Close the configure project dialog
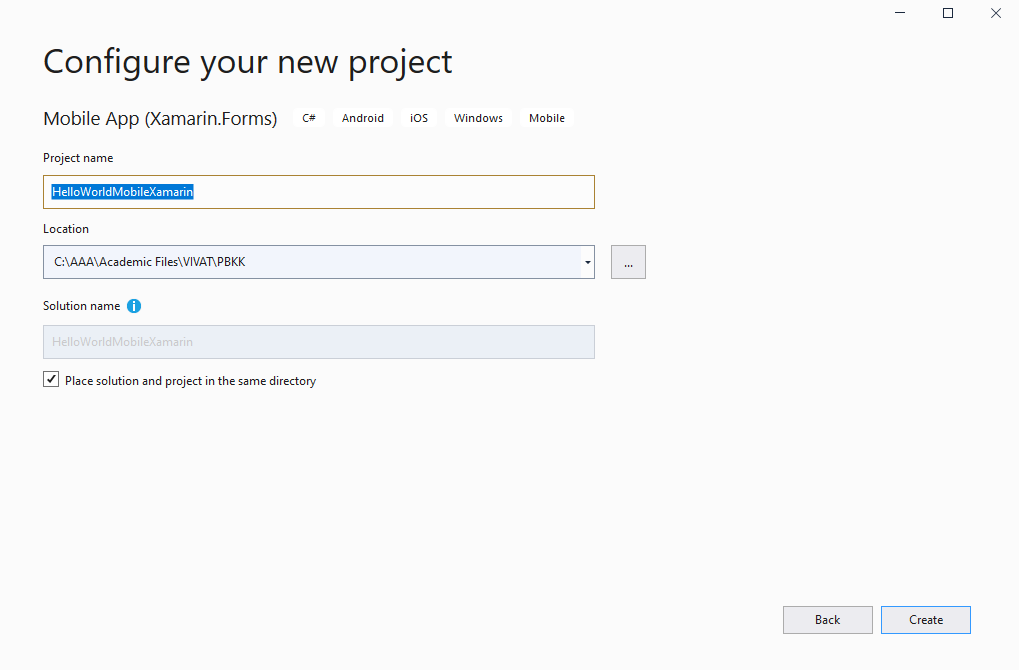Viewport: 1019px width, 670px height. 996,13
